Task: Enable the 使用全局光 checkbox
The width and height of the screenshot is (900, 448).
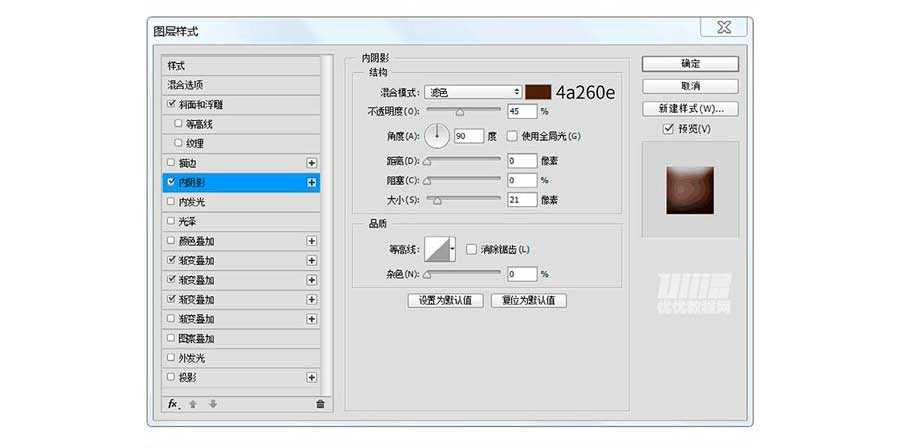Action: 512,136
